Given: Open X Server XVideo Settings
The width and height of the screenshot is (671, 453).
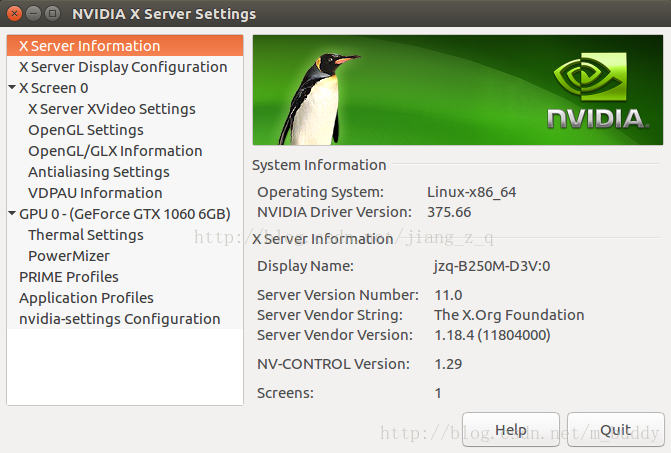Looking at the screenshot, I should point(112,109).
